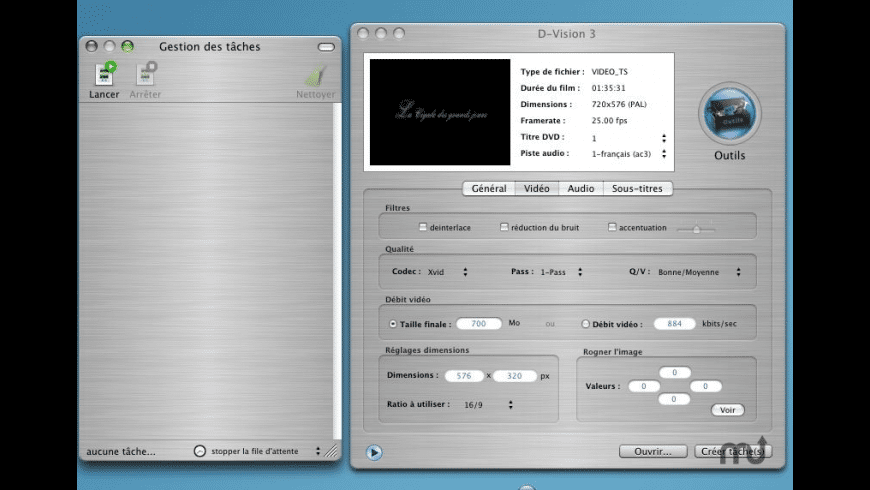Click the video preview thumbnail
Screen dimensions: 870x490
point(439,112)
